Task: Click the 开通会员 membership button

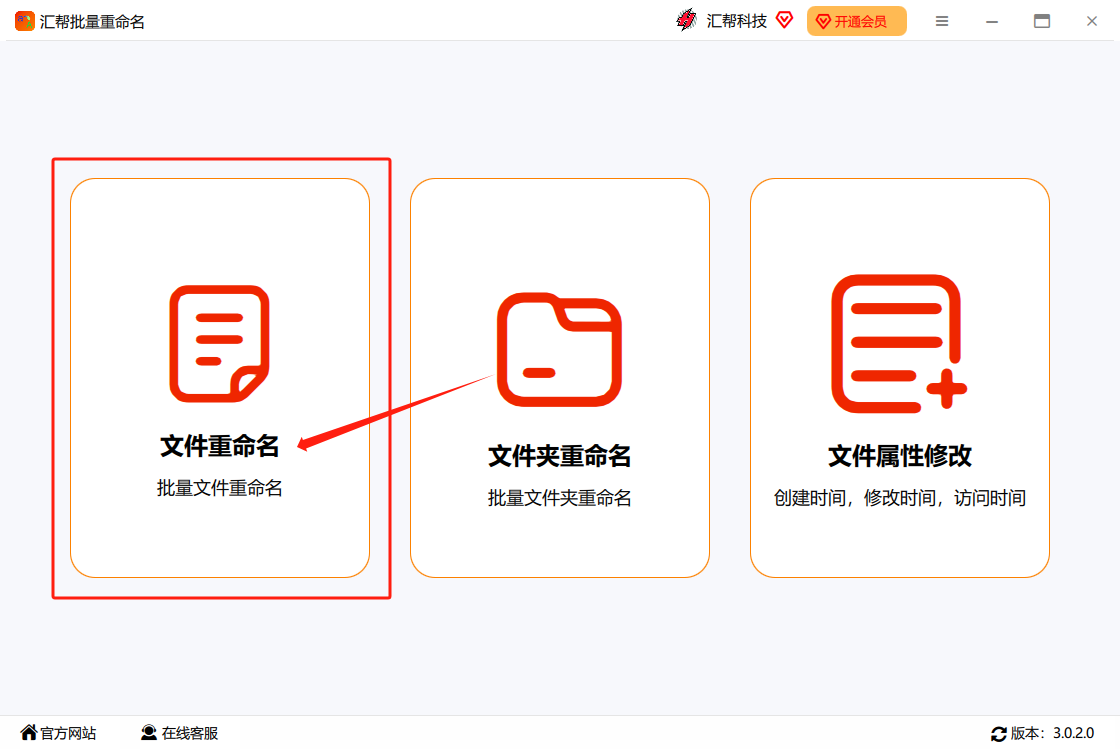Action: pos(856,21)
